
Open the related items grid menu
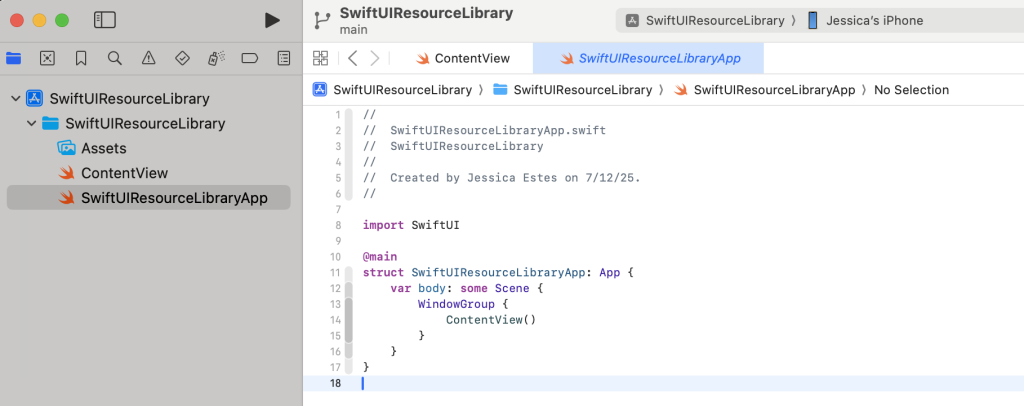pos(321,58)
